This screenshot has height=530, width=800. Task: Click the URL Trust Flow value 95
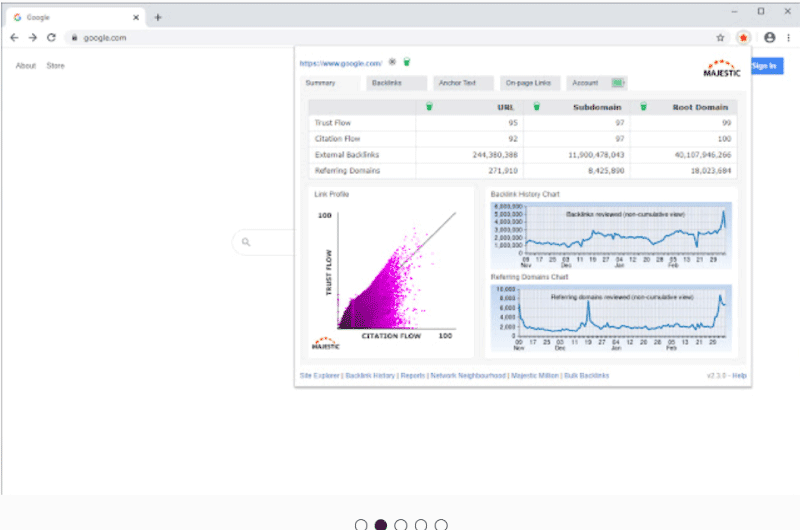click(x=513, y=123)
